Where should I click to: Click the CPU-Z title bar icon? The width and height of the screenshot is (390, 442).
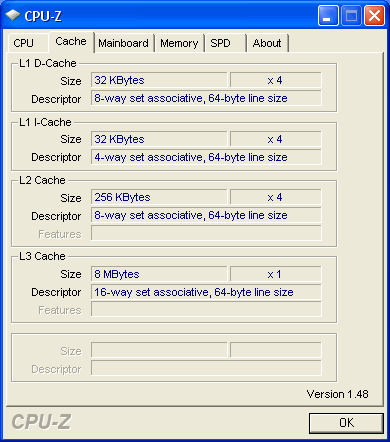tap(13, 16)
